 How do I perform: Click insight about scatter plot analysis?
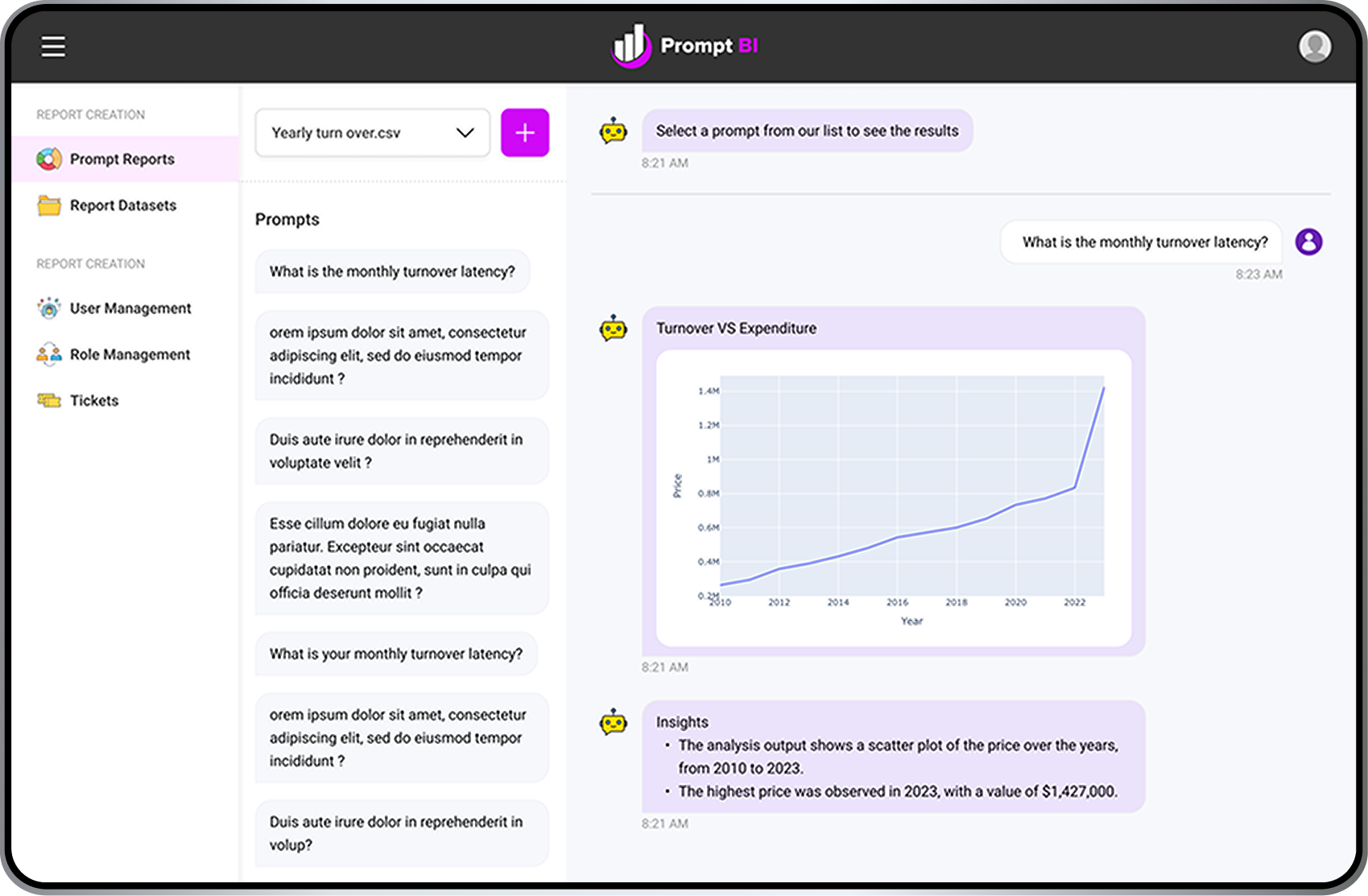coord(898,757)
